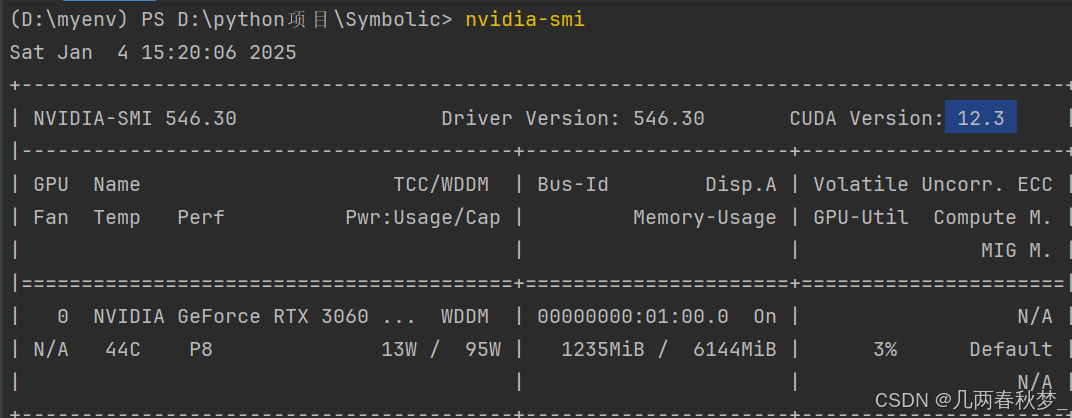Click the 'Disp.A' column header
Screen dimensions: 1072x418
click(741, 185)
